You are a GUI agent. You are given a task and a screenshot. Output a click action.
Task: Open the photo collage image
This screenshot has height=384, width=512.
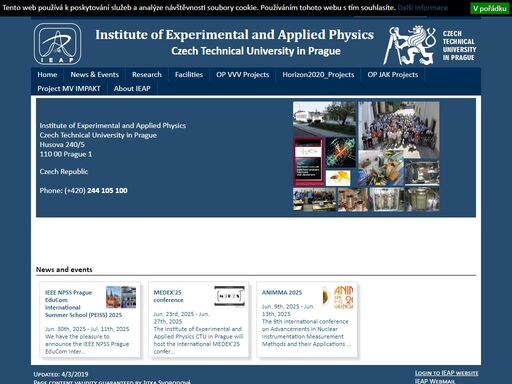366,156
